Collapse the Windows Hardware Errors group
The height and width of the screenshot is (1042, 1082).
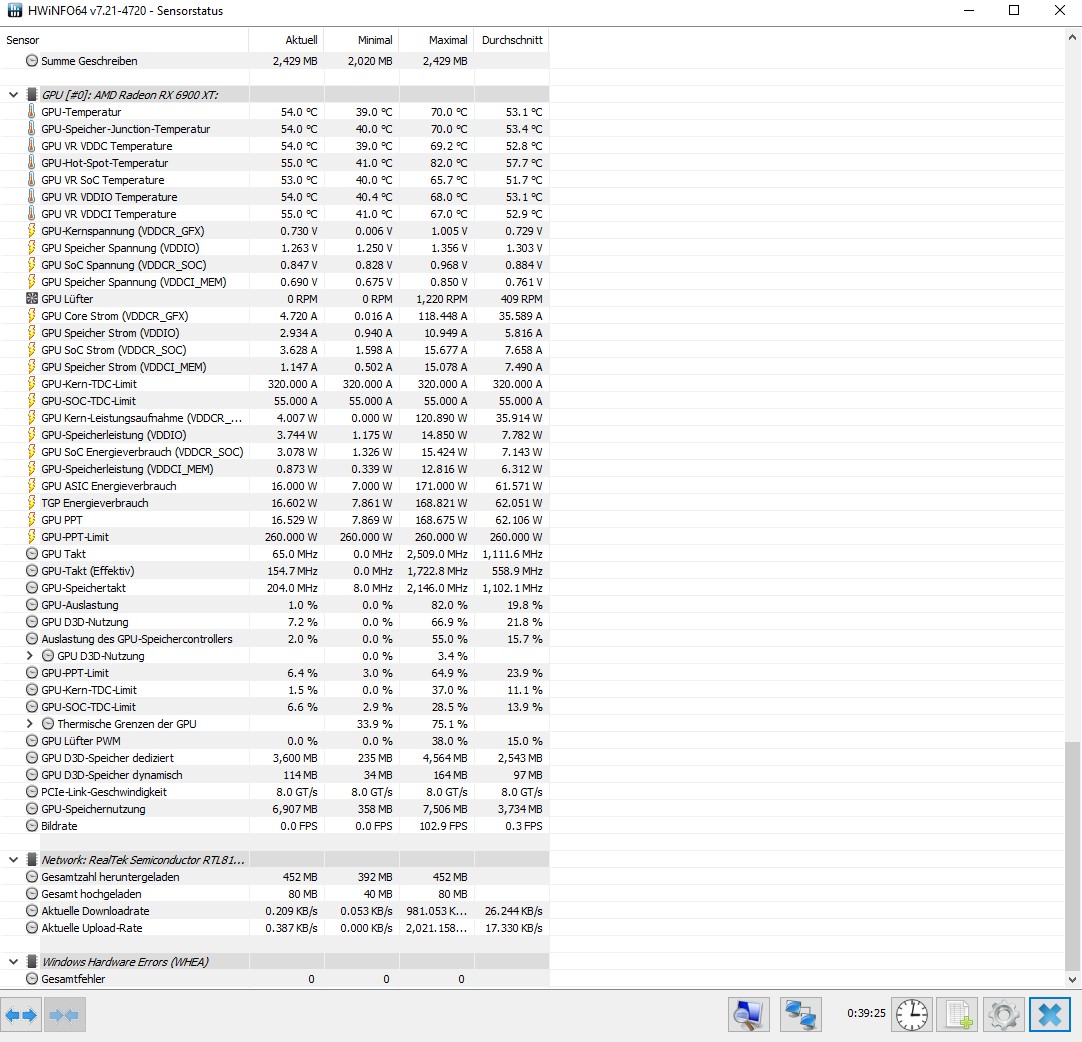pyautogui.click(x=13, y=962)
